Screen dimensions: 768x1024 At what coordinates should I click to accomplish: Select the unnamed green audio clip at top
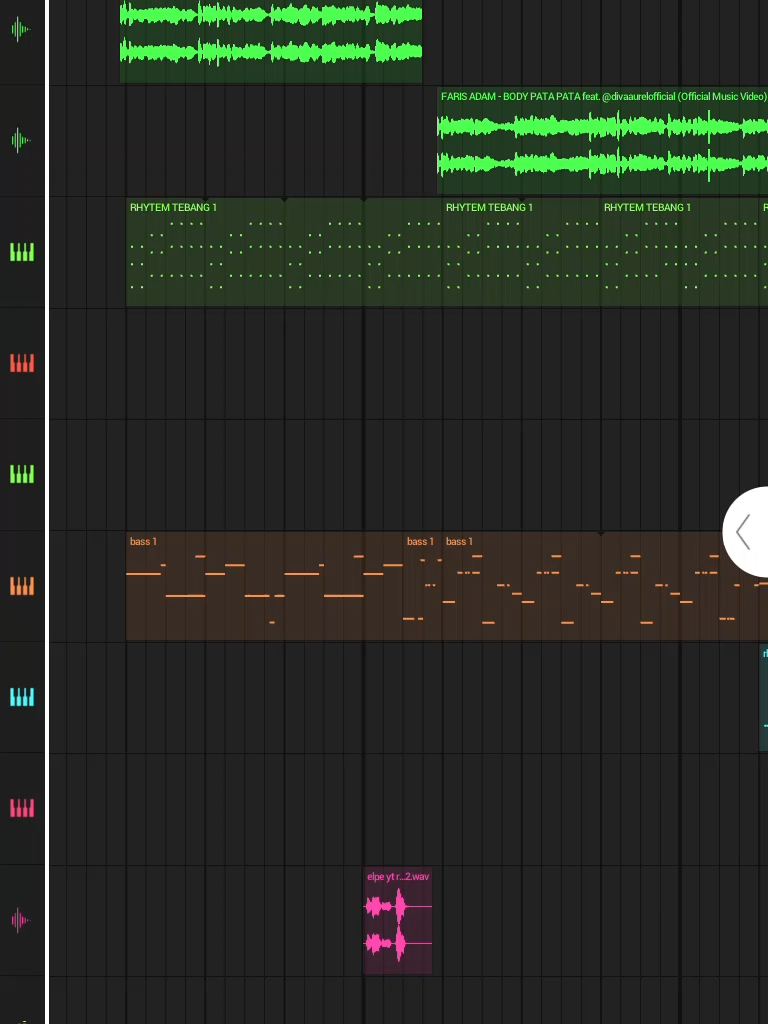coord(271,41)
